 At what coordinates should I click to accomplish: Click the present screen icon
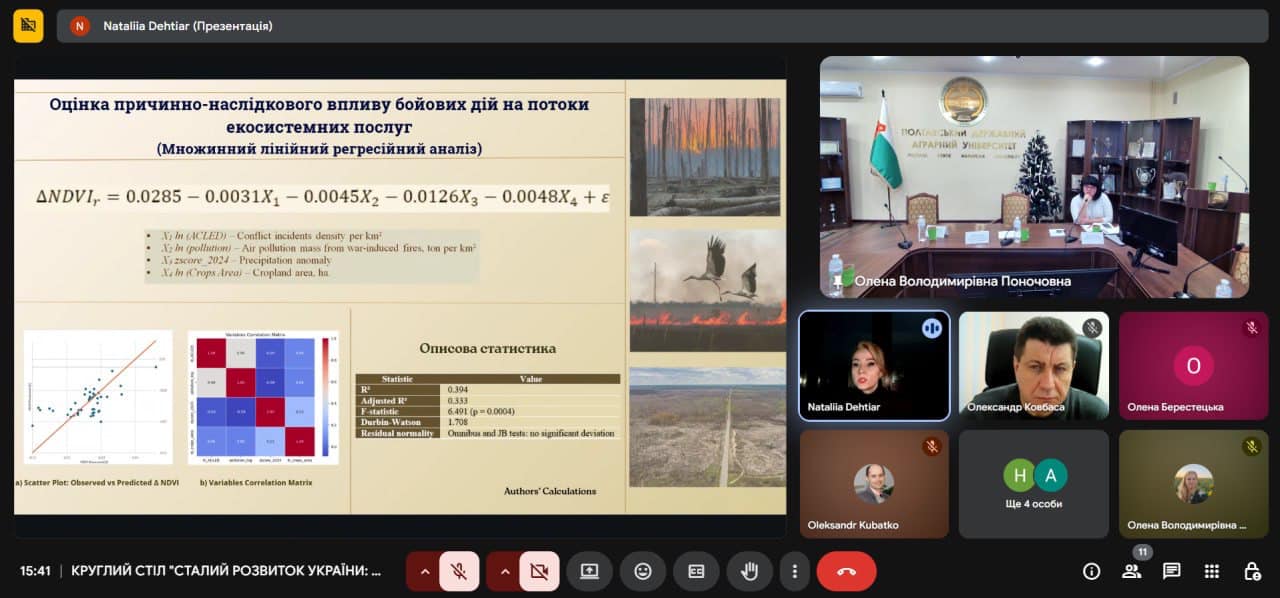[x=589, y=571]
